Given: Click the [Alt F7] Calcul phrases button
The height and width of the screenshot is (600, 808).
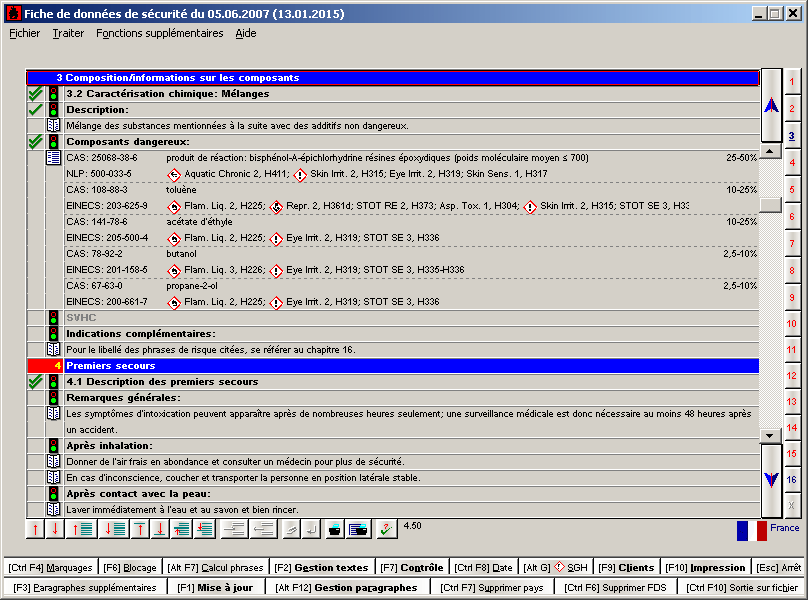Looking at the screenshot, I should pyautogui.click(x=215, y=568).
